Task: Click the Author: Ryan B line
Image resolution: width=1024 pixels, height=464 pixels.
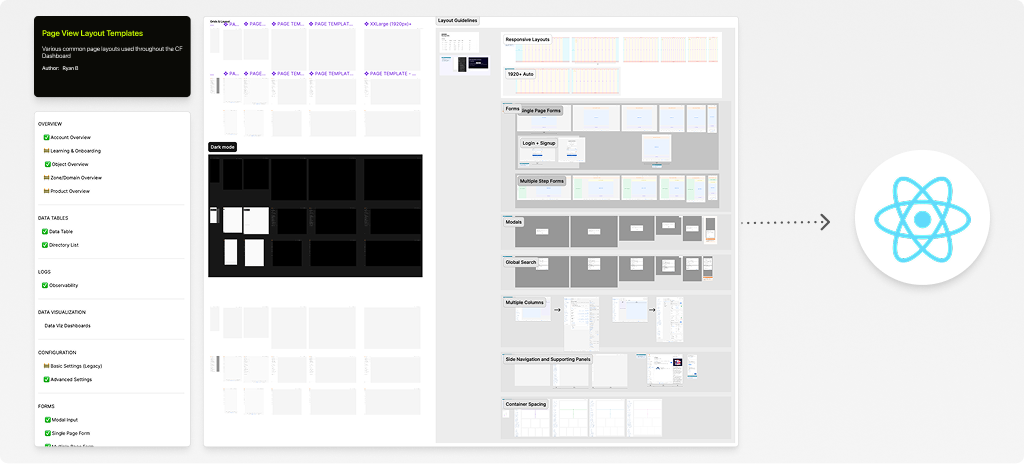Action: pyautogui.click(x=60, y=68)
